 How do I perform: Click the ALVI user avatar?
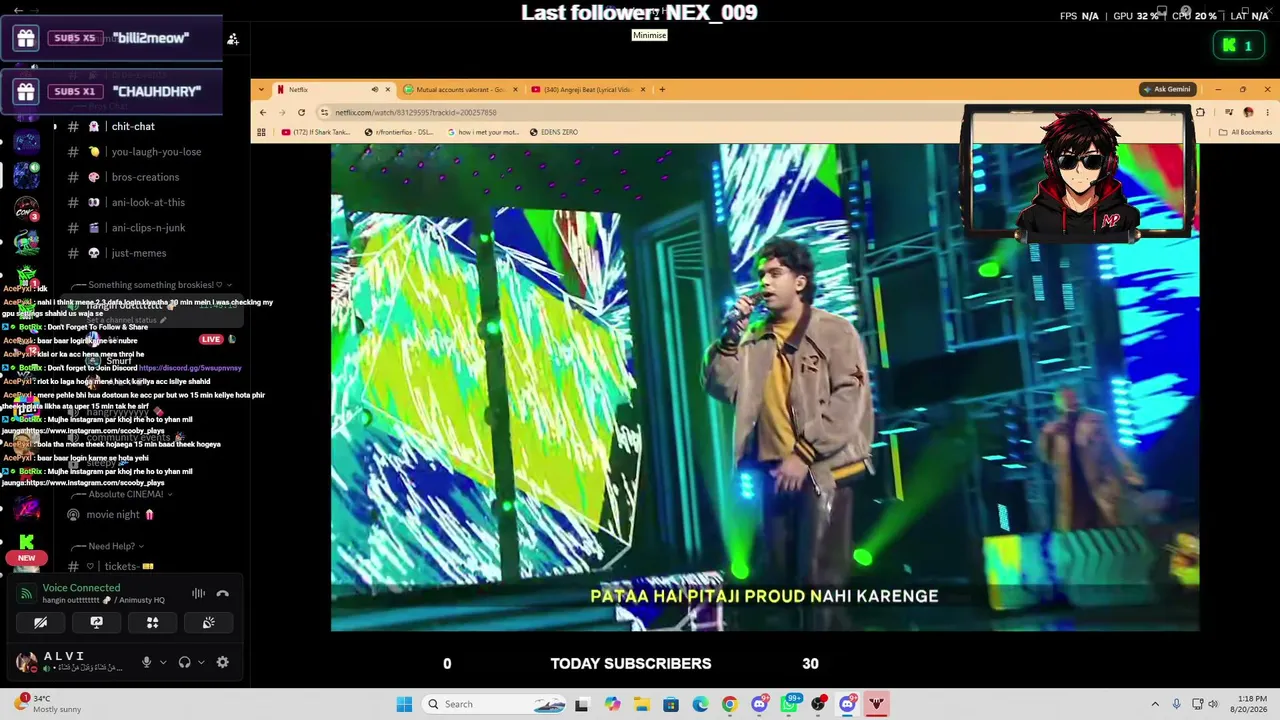click(x=27, y=662)
